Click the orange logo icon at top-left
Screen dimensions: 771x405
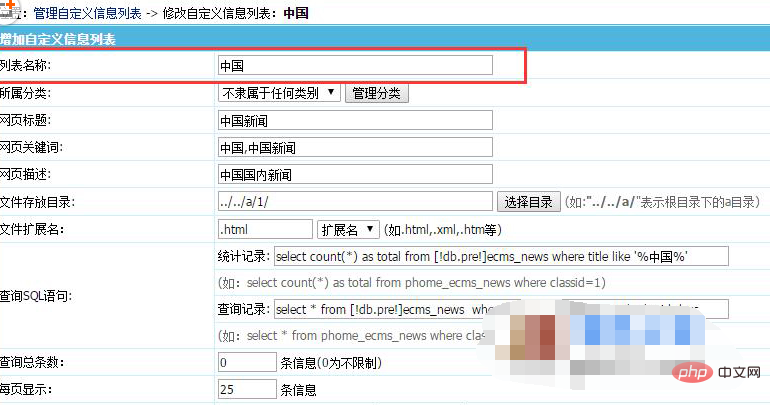point(8,8)
